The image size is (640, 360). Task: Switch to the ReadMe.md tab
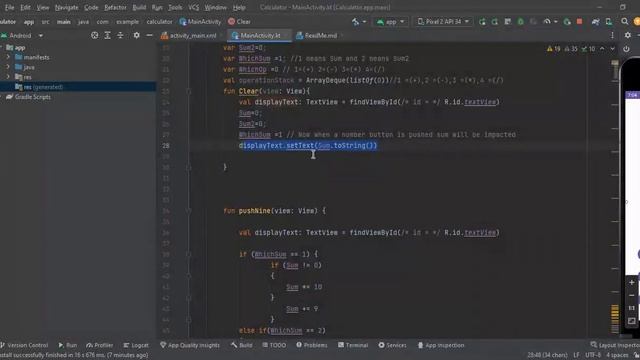318,36
